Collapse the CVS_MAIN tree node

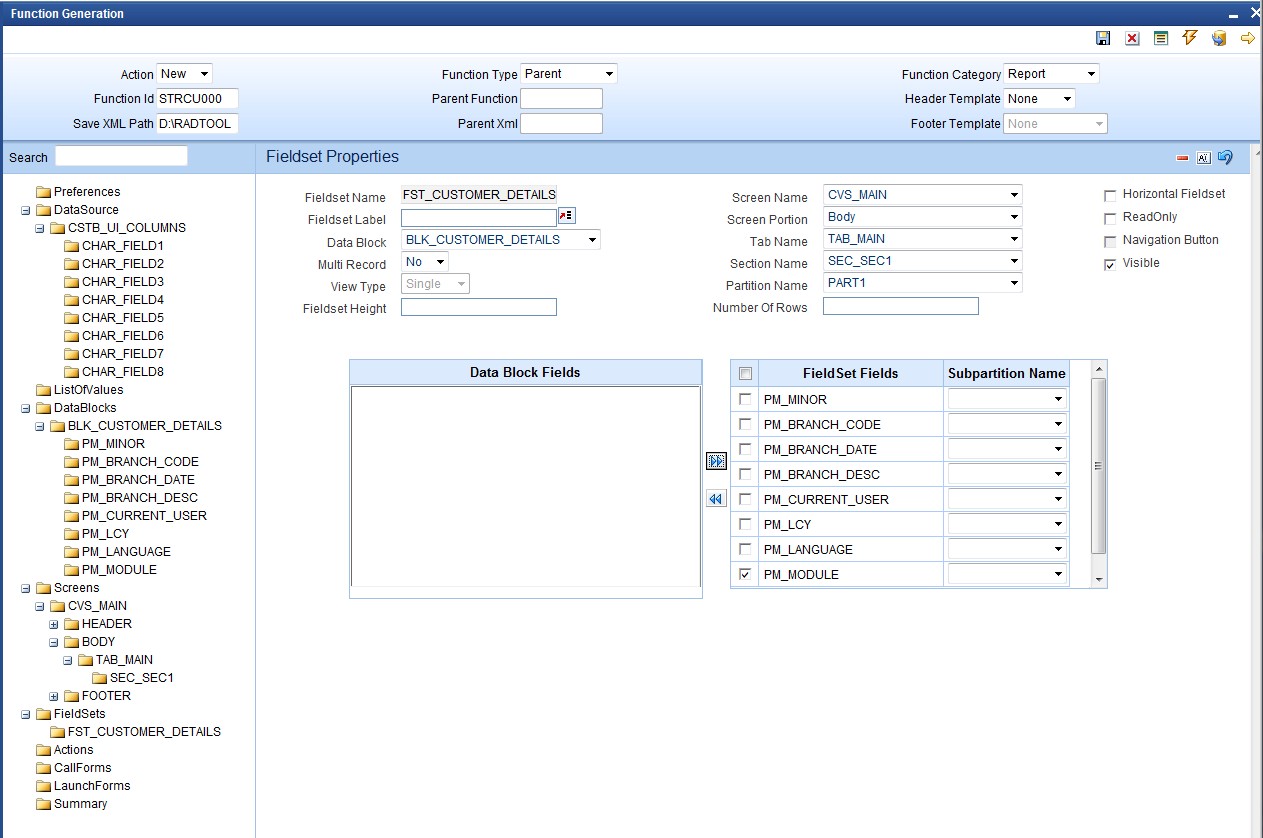[x=40, y=606]
